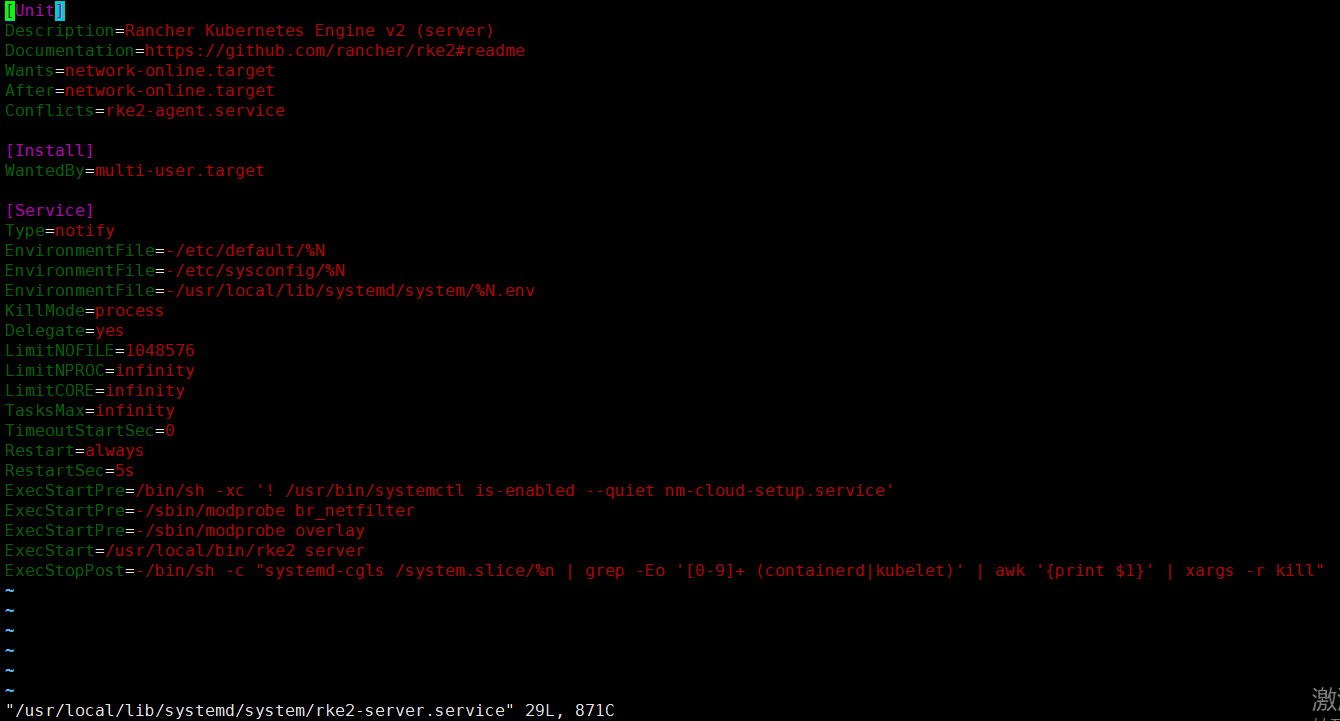Click the KillMode=process setting
Viewport: 1340px width, 721px height.
[84, 311]
